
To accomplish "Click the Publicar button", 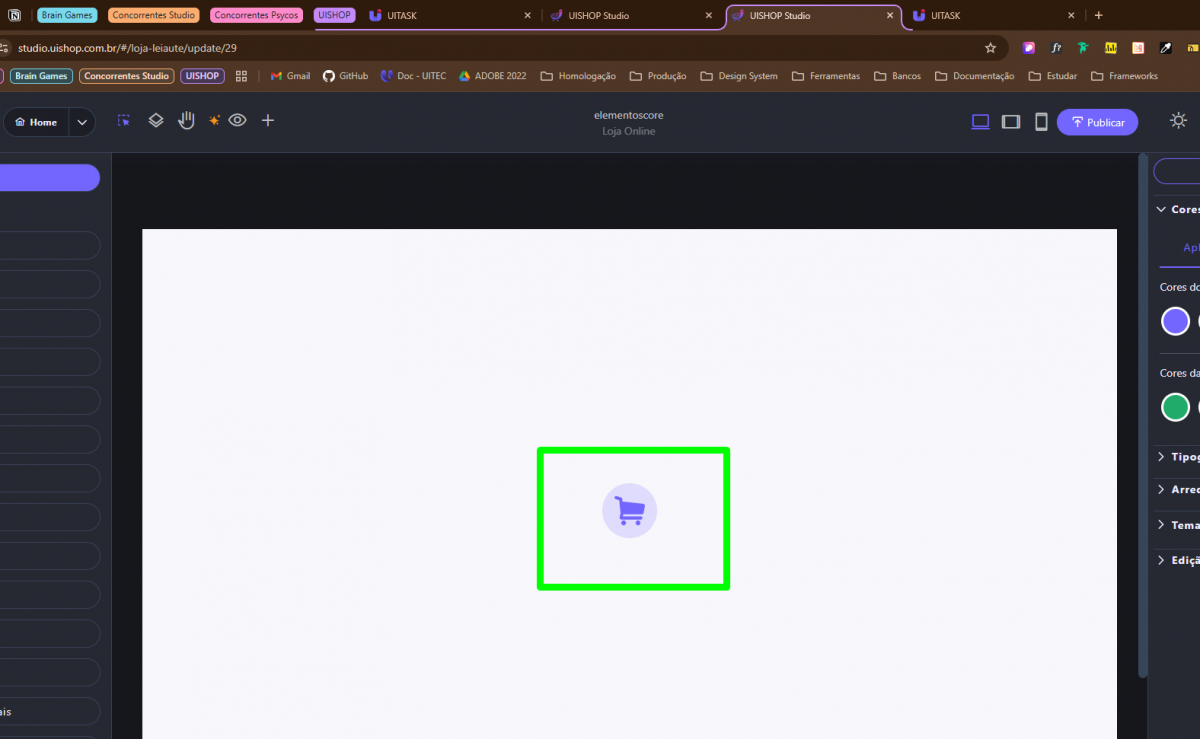I will point(1097,122).
